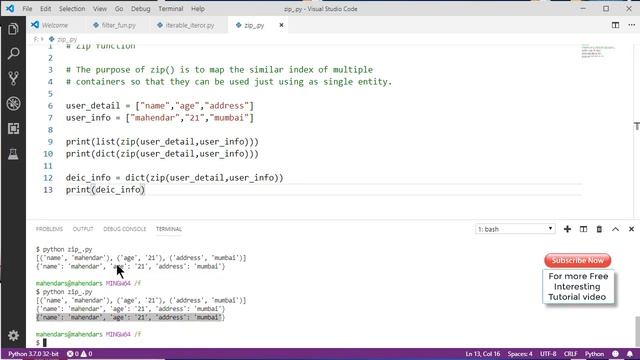Image resolution: width=640 pixels, height=360 pixels.
Task: Open the Debug view in activity bar
Action: coord(13,104)
